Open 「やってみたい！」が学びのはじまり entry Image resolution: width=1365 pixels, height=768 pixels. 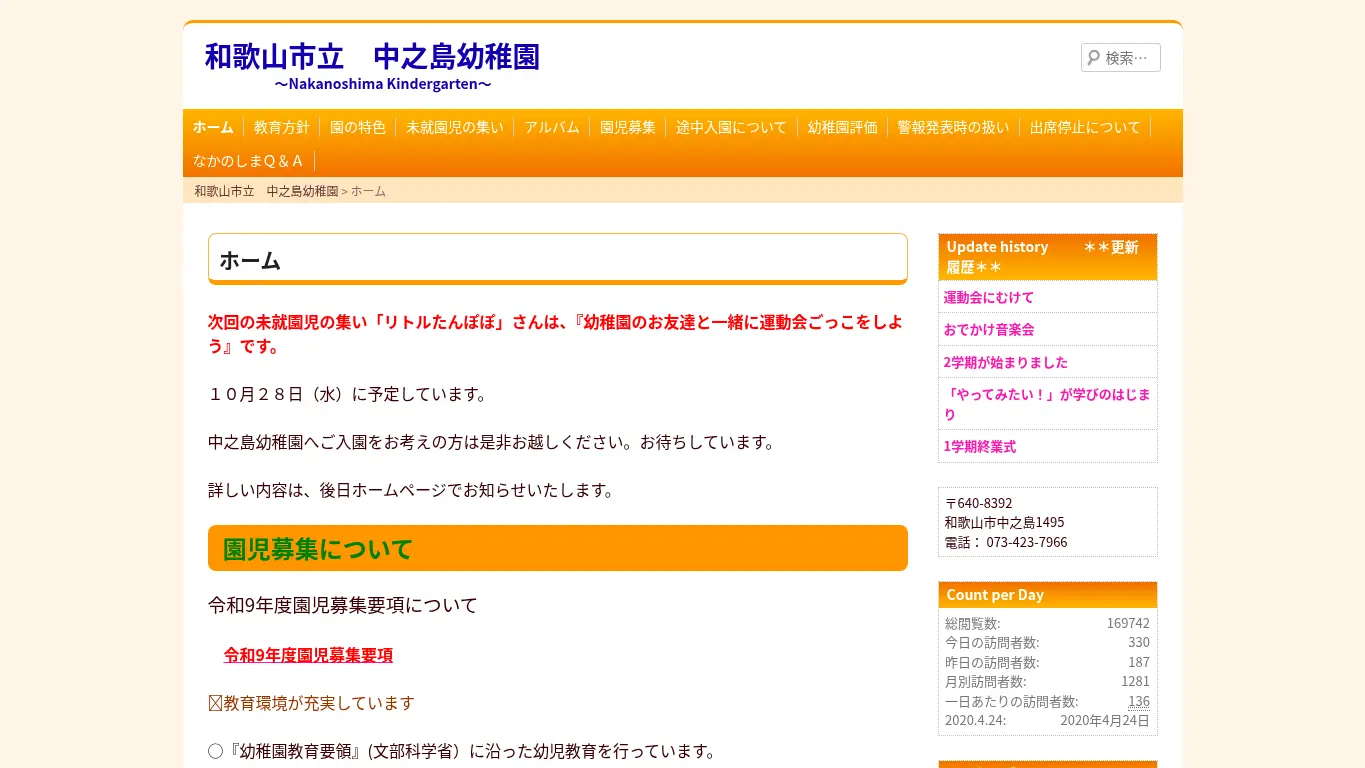(x=1048, y=404)
